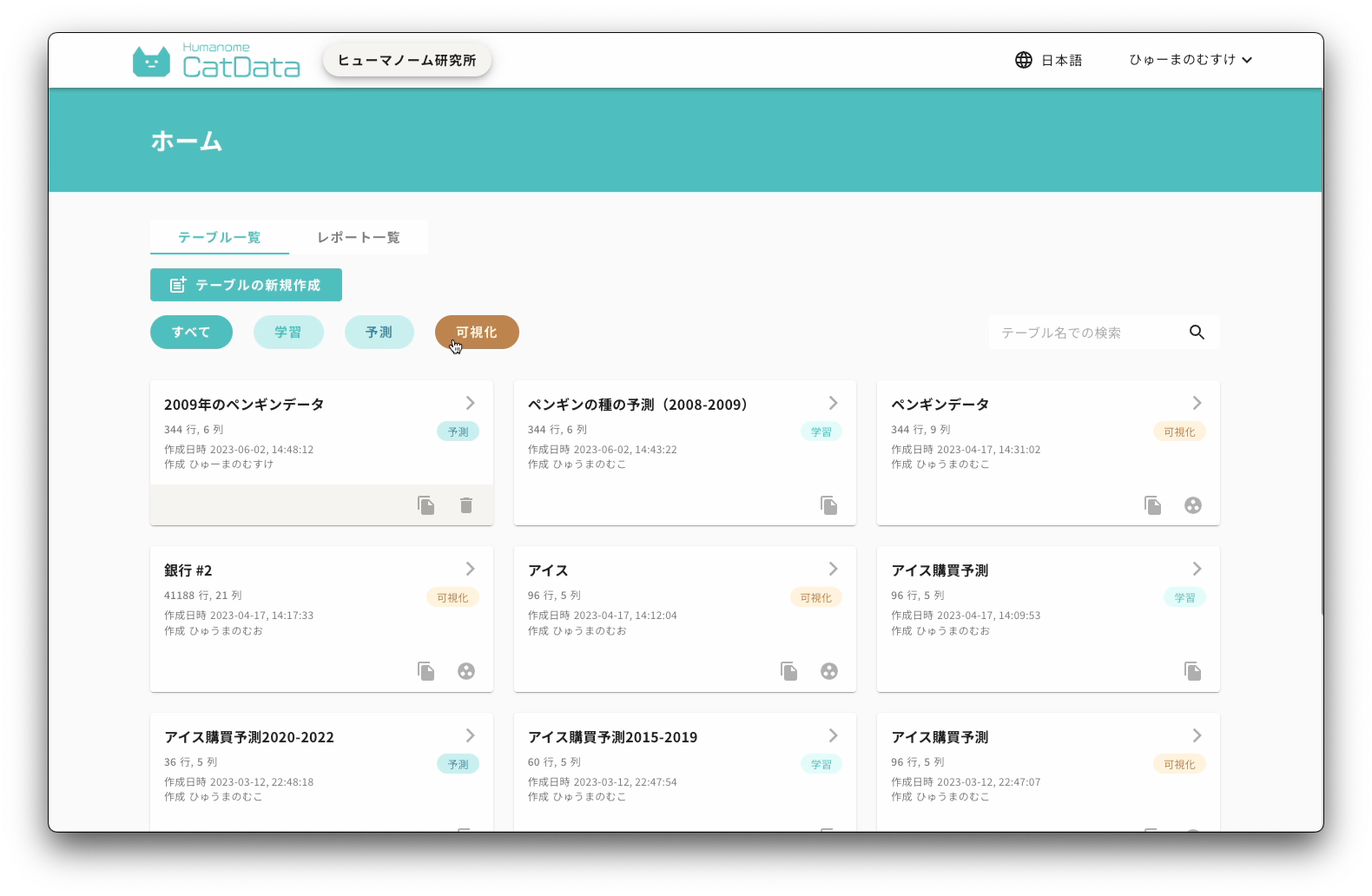Delete the 2009年のペンギンデータ table
This screenshot has height=896, width=1372.
tap(466, 505)
